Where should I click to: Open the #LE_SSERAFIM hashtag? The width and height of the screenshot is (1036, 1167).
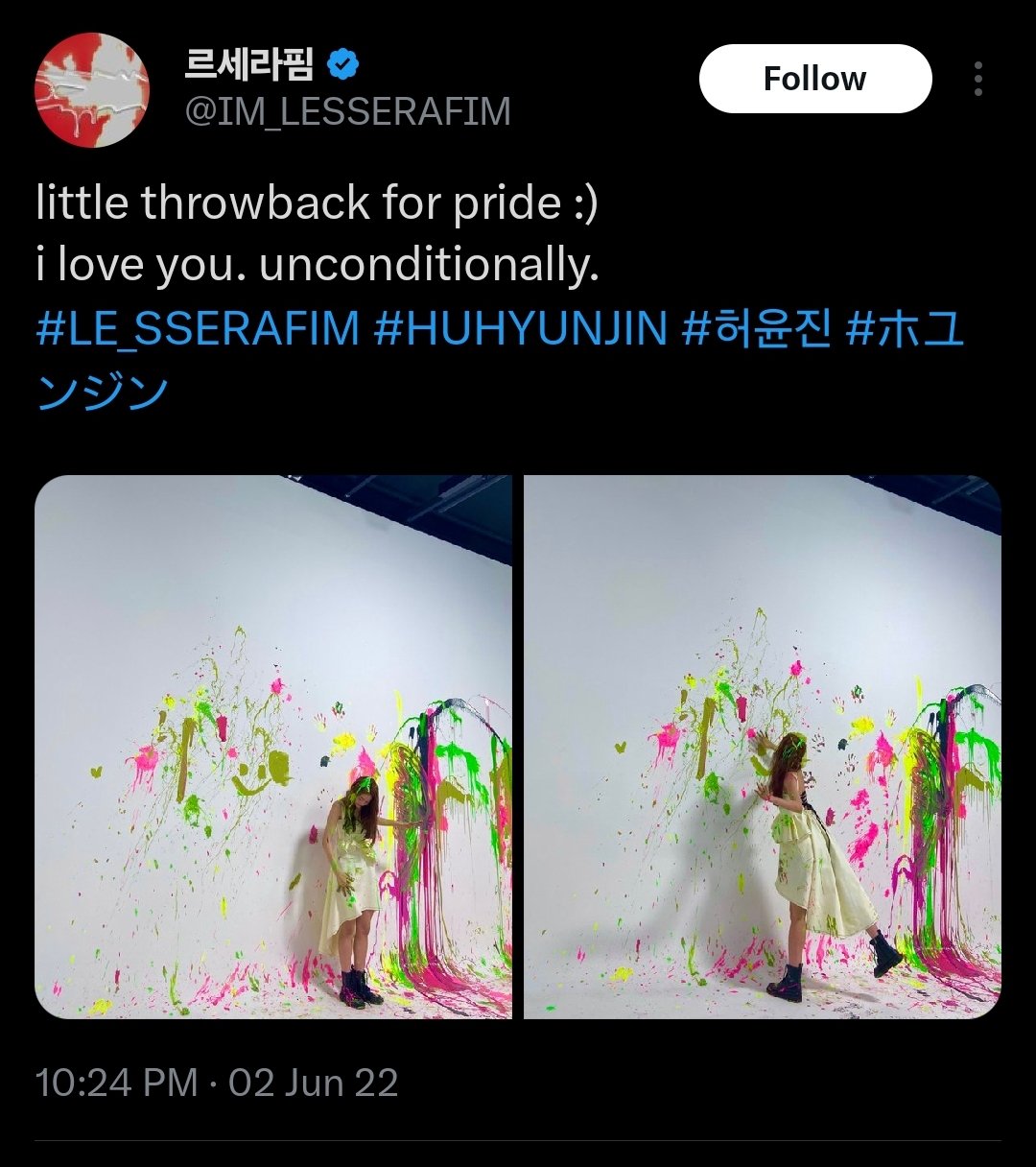tap(198, 329)
